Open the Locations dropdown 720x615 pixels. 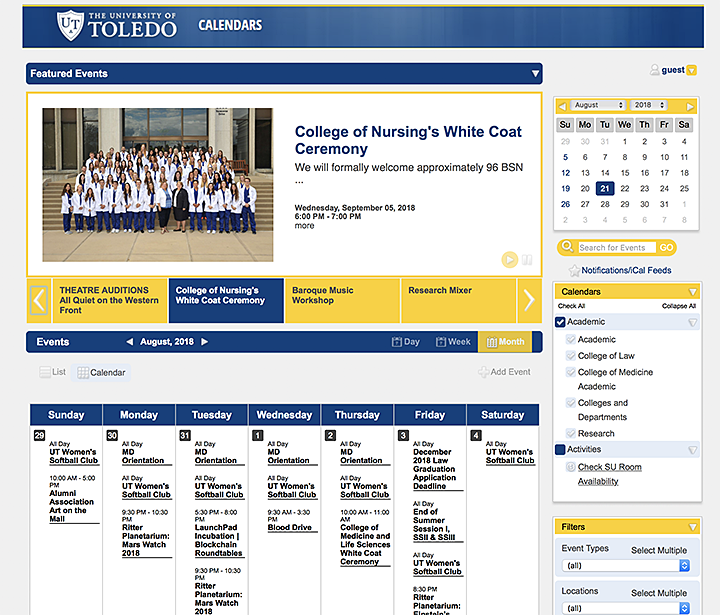click(626, 608)
